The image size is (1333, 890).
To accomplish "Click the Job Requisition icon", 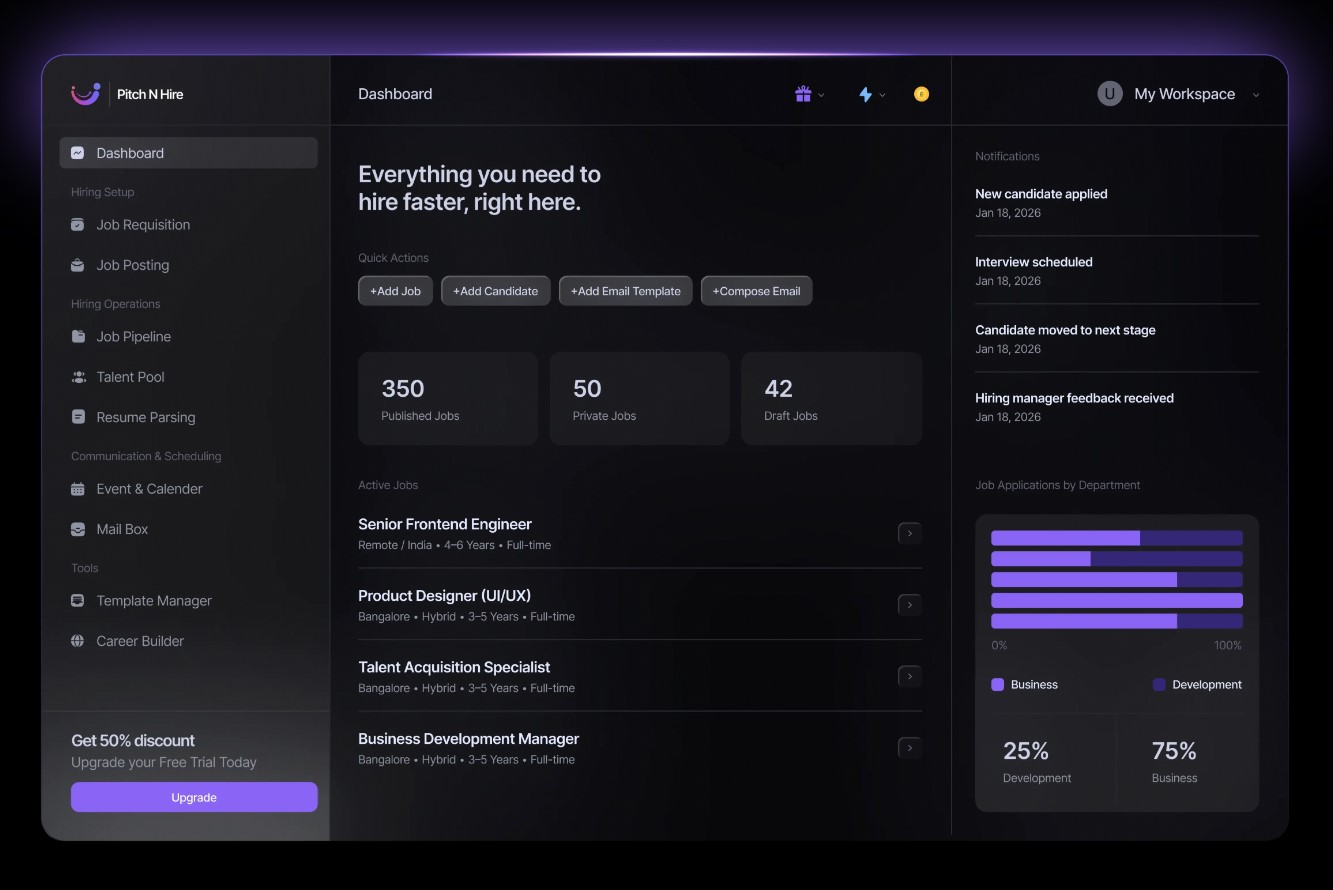I will (77, 225).
